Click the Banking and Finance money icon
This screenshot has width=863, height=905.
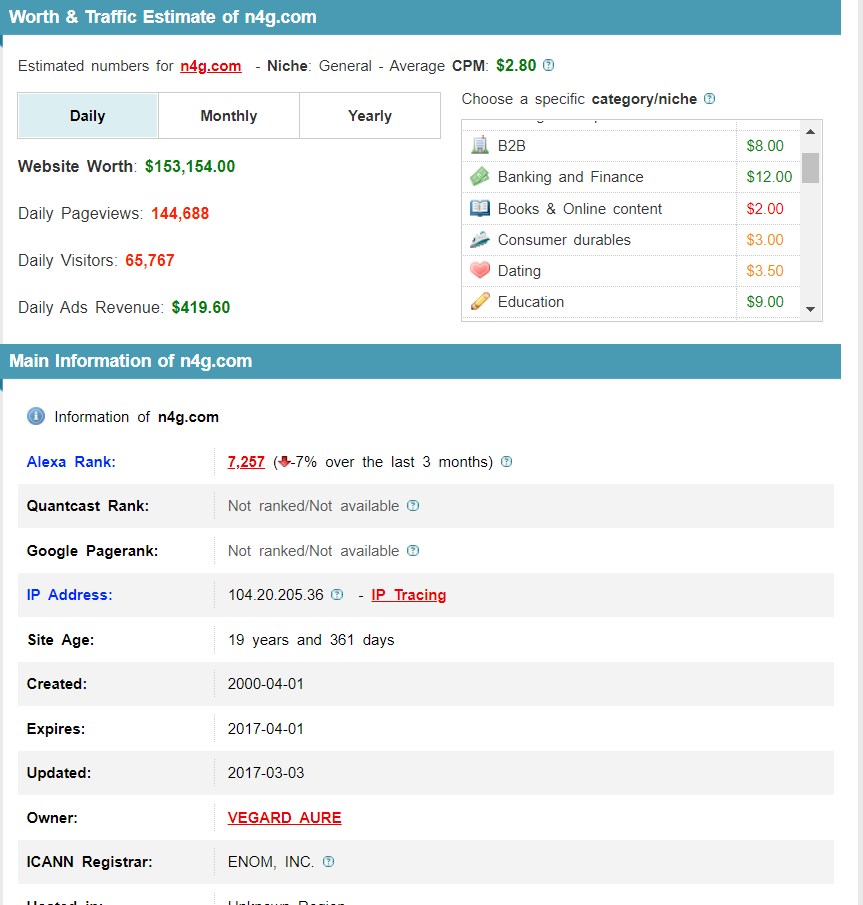(x=480, y=176)
